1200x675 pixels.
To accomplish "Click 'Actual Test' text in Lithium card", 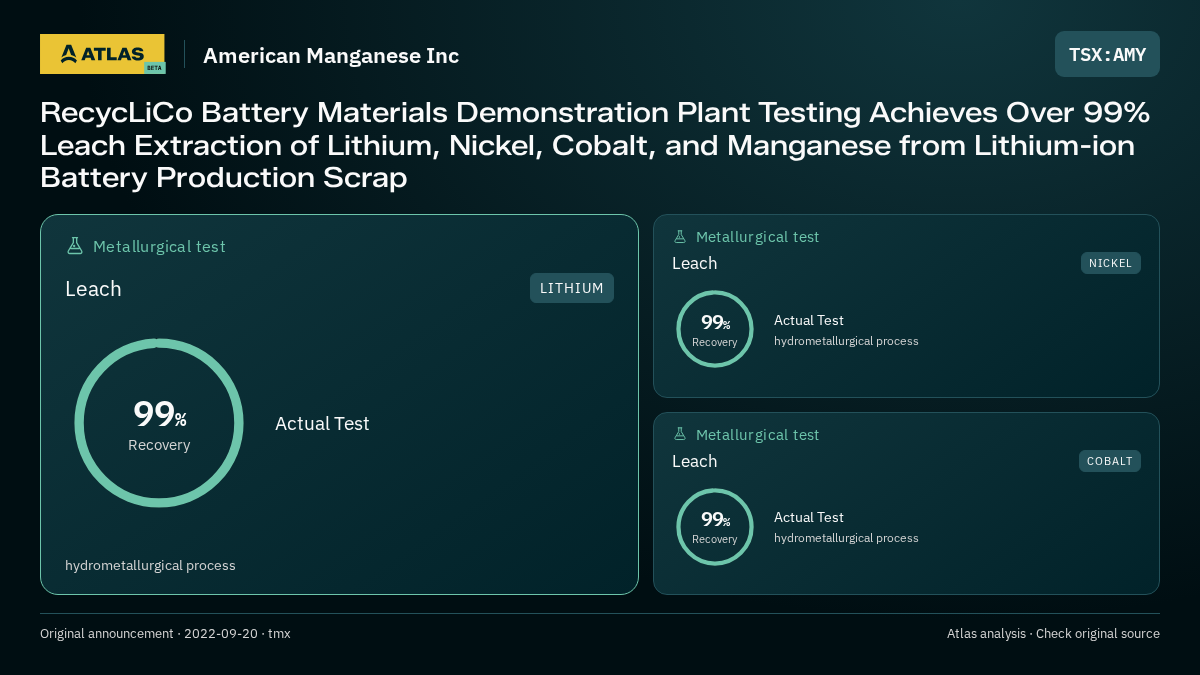I will (322, 423).
